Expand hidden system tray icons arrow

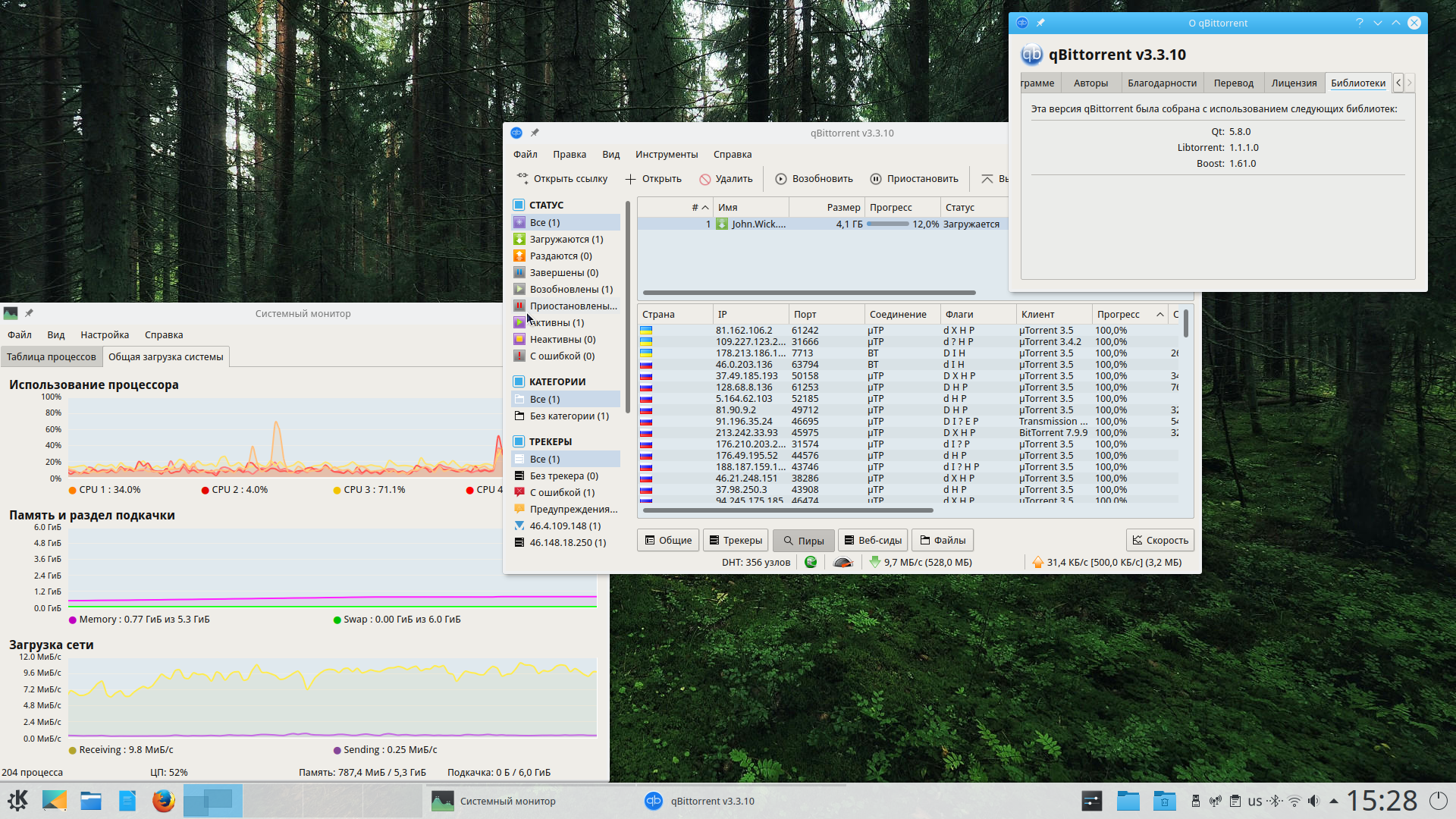click(x=1334, y=801)
